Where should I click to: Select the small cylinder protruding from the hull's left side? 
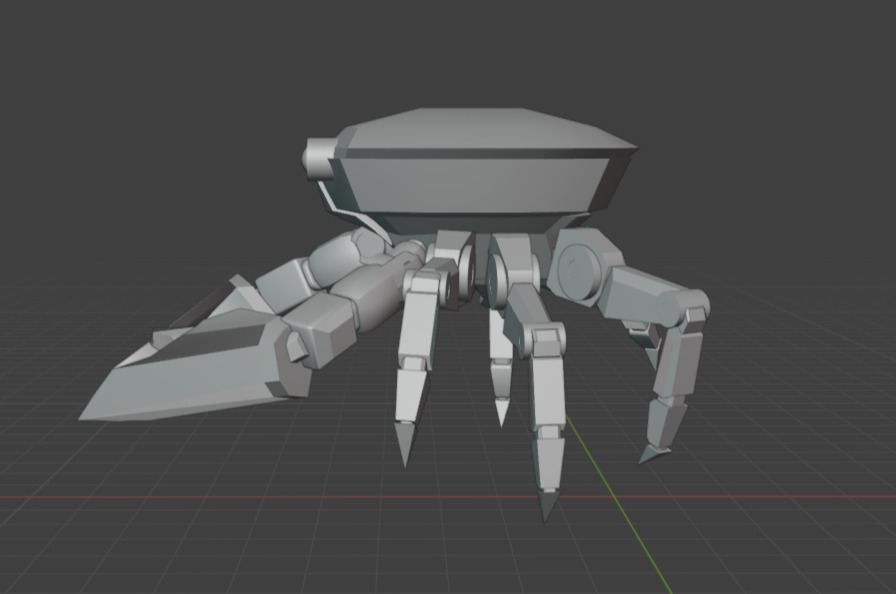coord(318,159)
